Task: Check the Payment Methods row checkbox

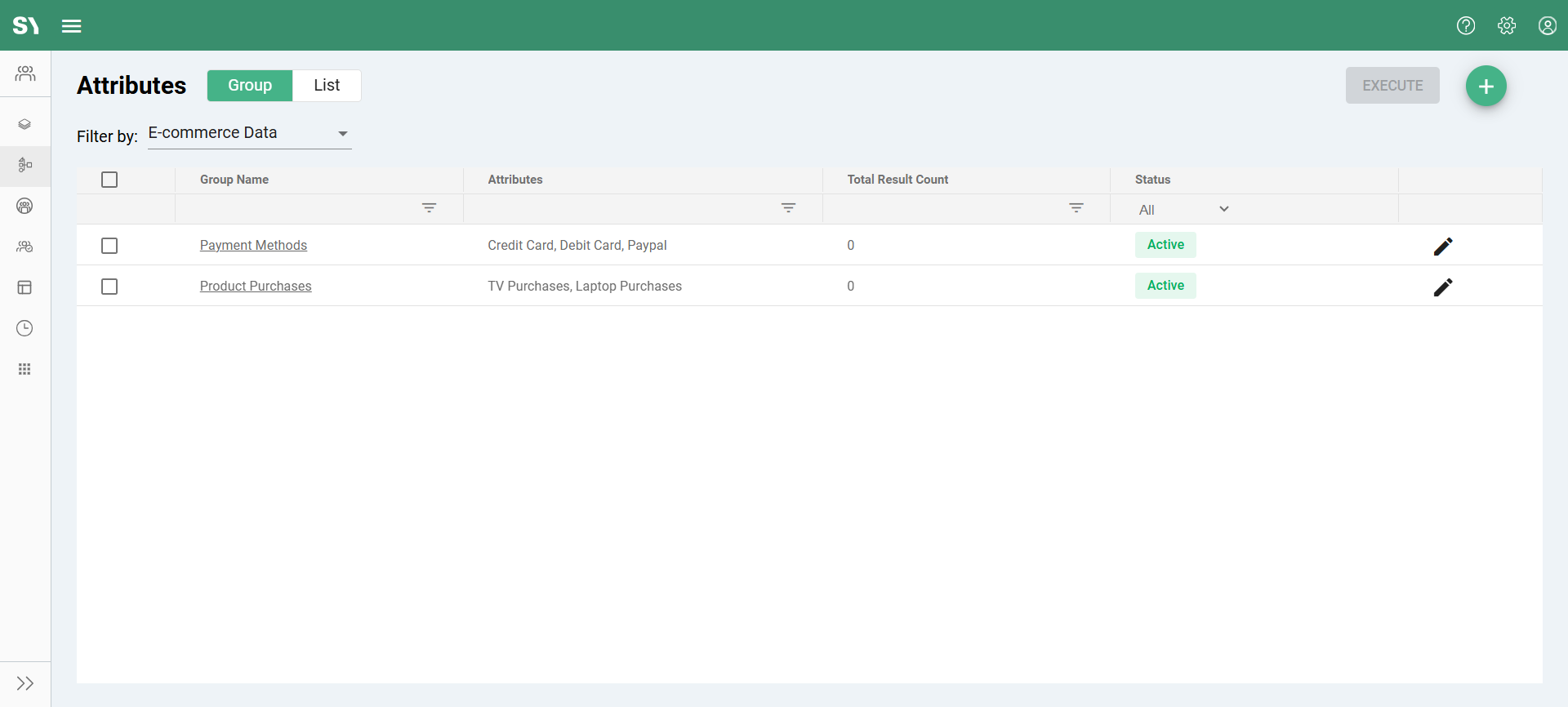Action: tap(109, 246)
